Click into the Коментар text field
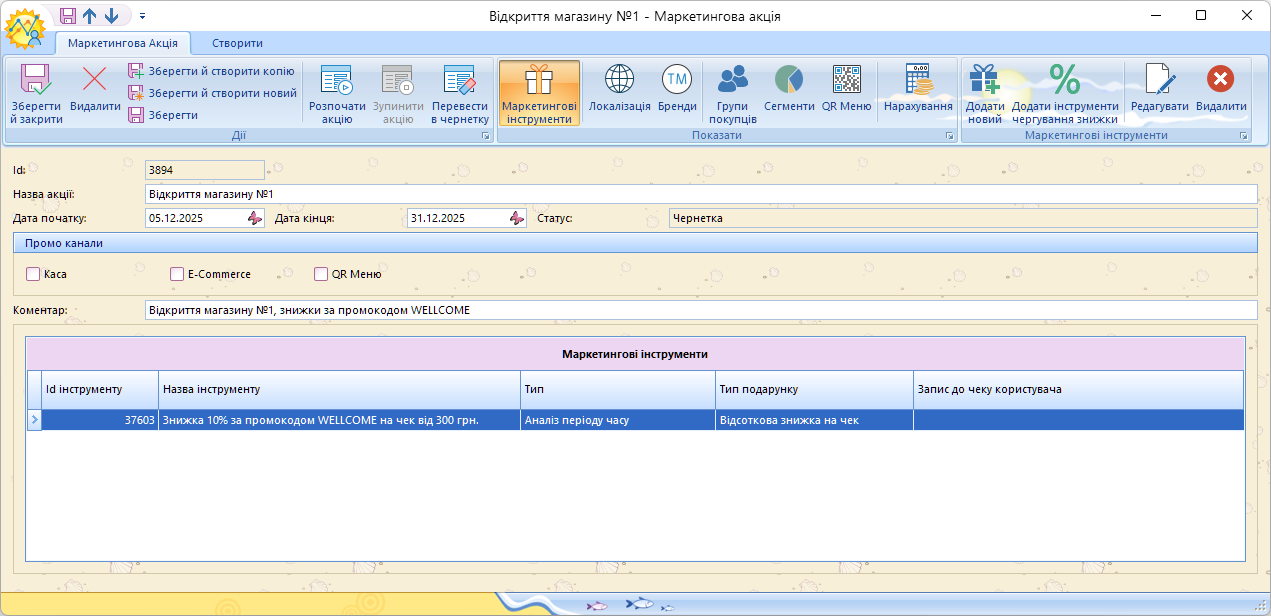This screenshot has height=616, width=1271. (x=700, y=310)
